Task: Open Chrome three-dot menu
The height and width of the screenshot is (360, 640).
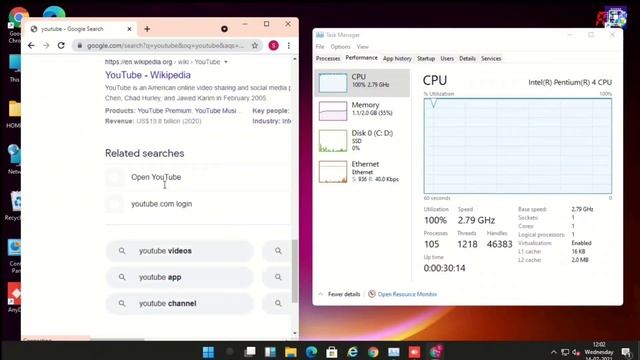Action: (289, 45)
